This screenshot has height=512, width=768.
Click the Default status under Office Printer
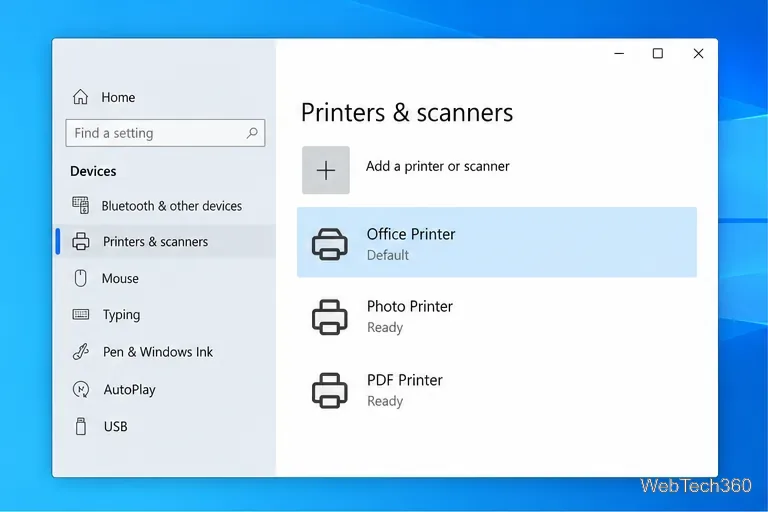tap(388, 255)
